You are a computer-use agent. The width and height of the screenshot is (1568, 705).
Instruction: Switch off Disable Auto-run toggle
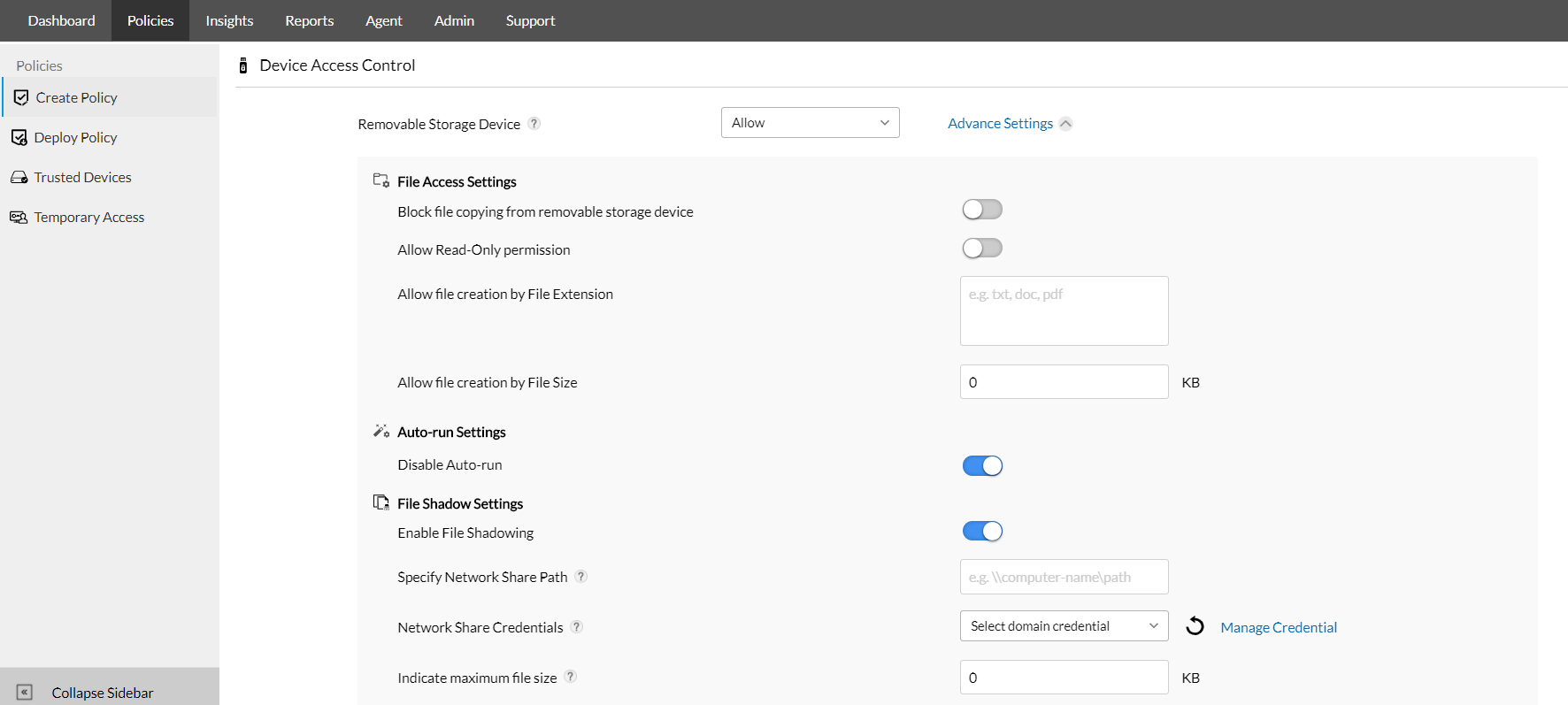982,466
